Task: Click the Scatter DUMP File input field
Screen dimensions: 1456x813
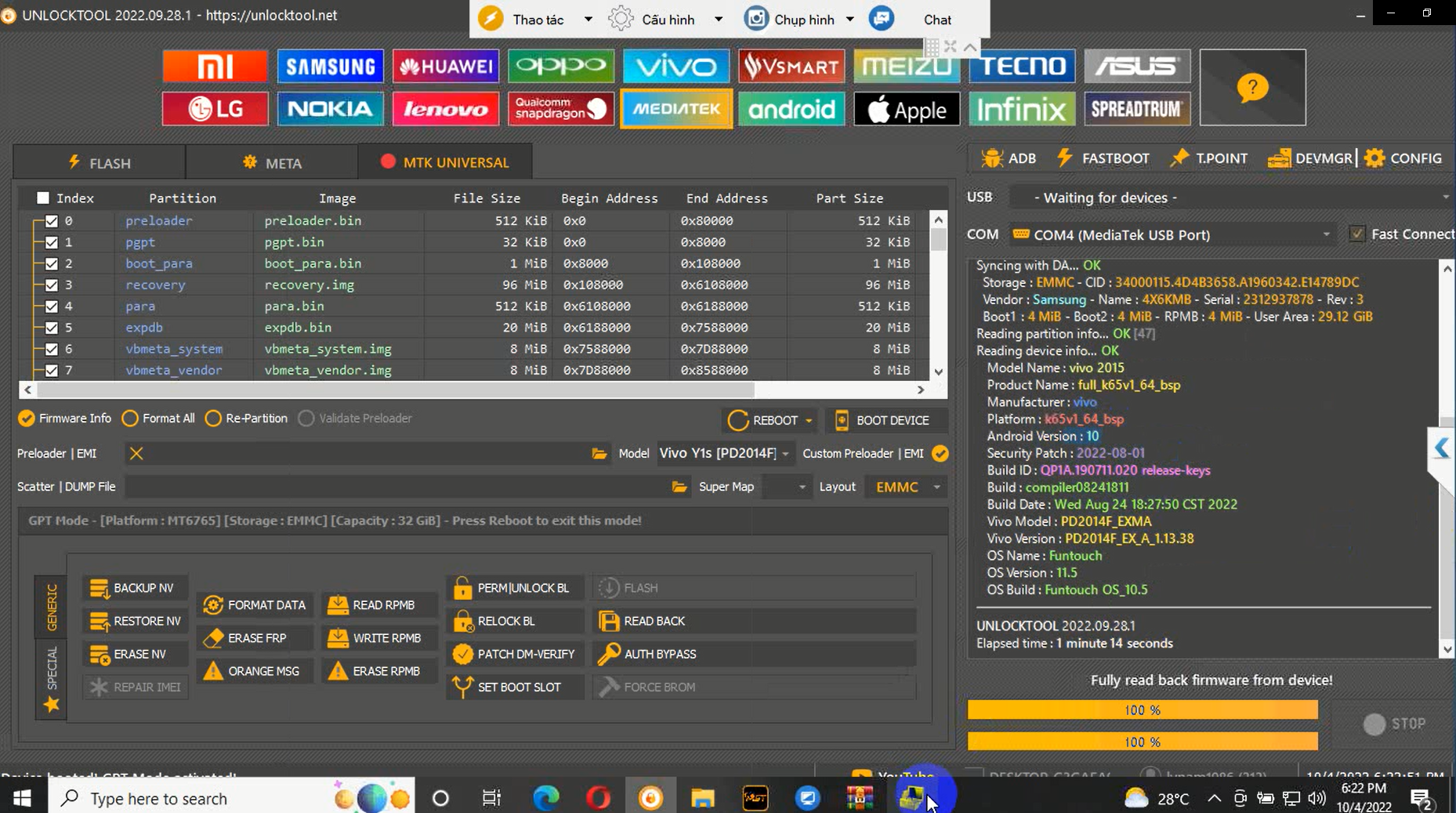Action: click(397, 487)
